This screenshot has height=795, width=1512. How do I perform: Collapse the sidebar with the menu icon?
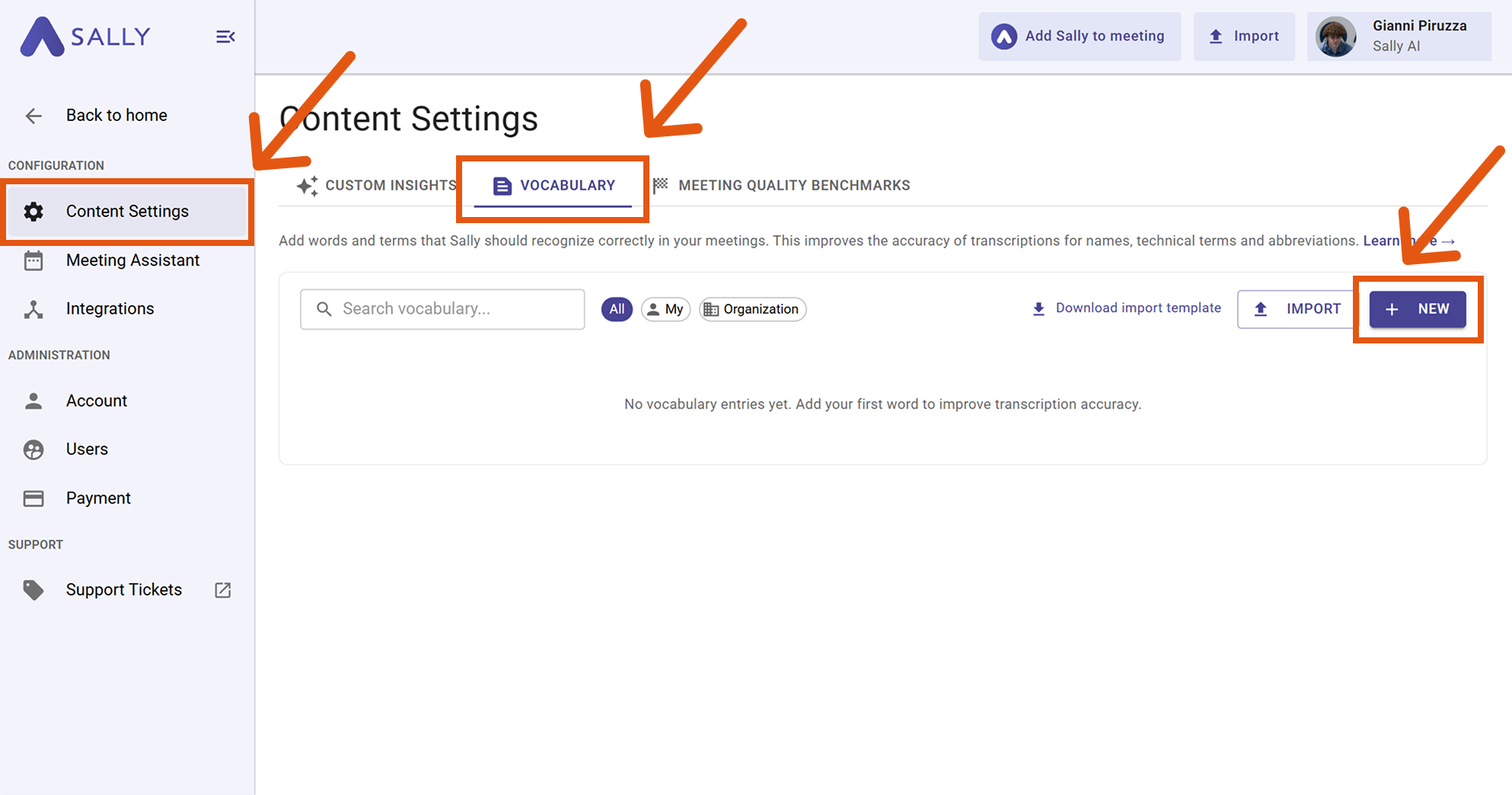[x=225, y=37]
